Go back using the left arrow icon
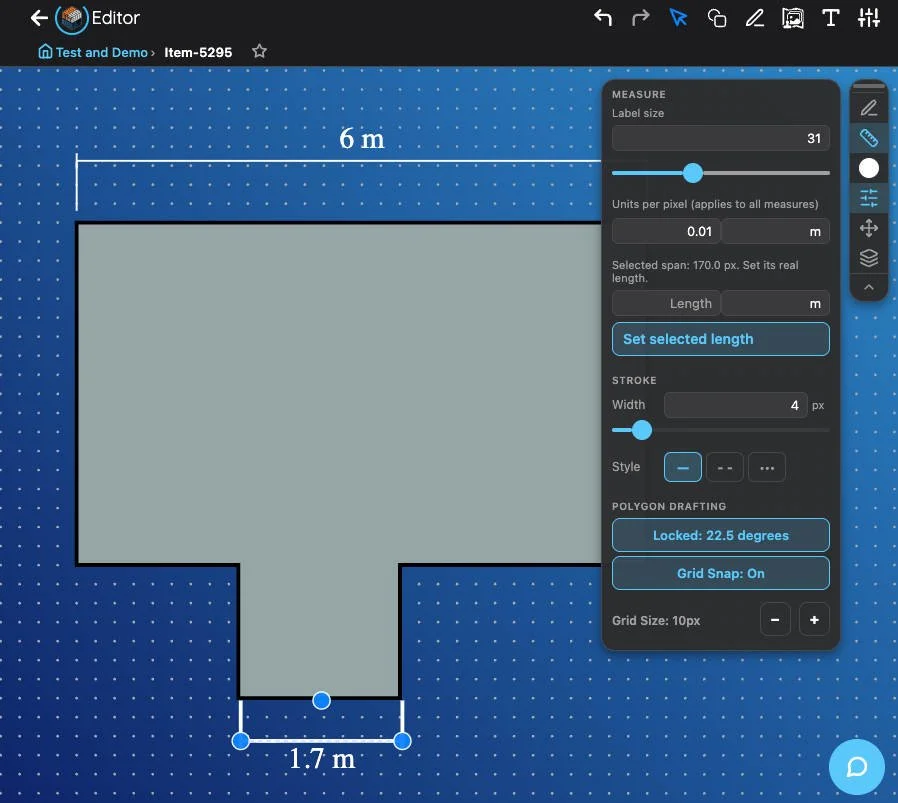This screenshot has width=898, height=803. pyautogui.click(x=39, y=18)
